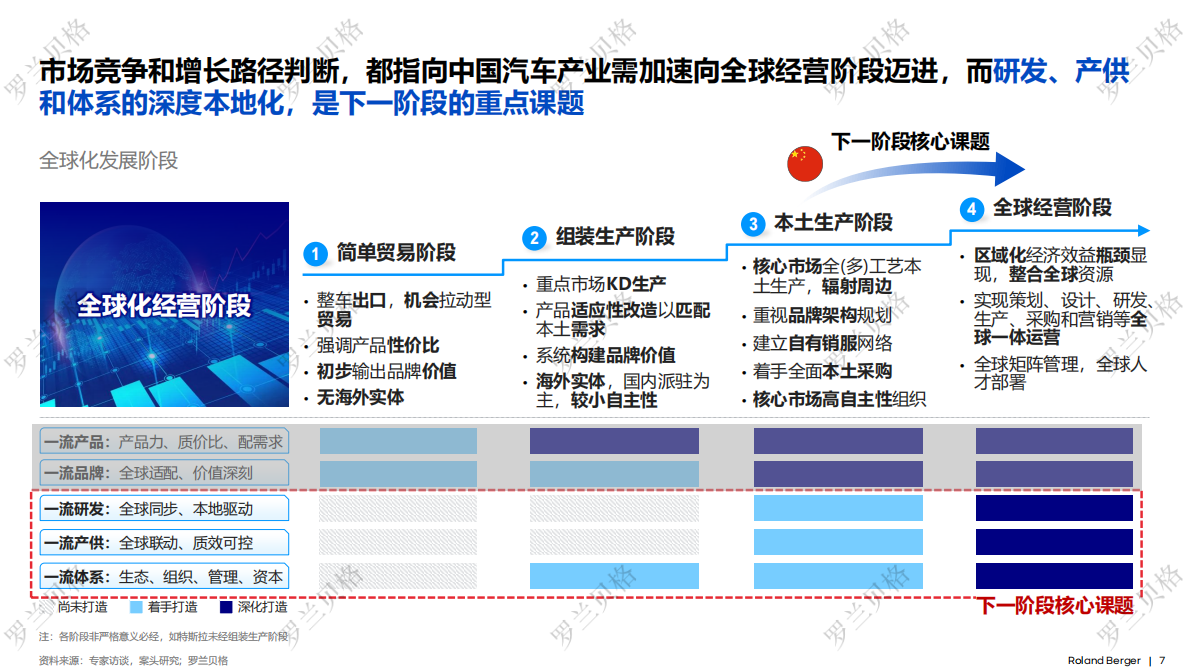
Task: Expand the 一流产品 row header
Action: [x=163, y=440]
